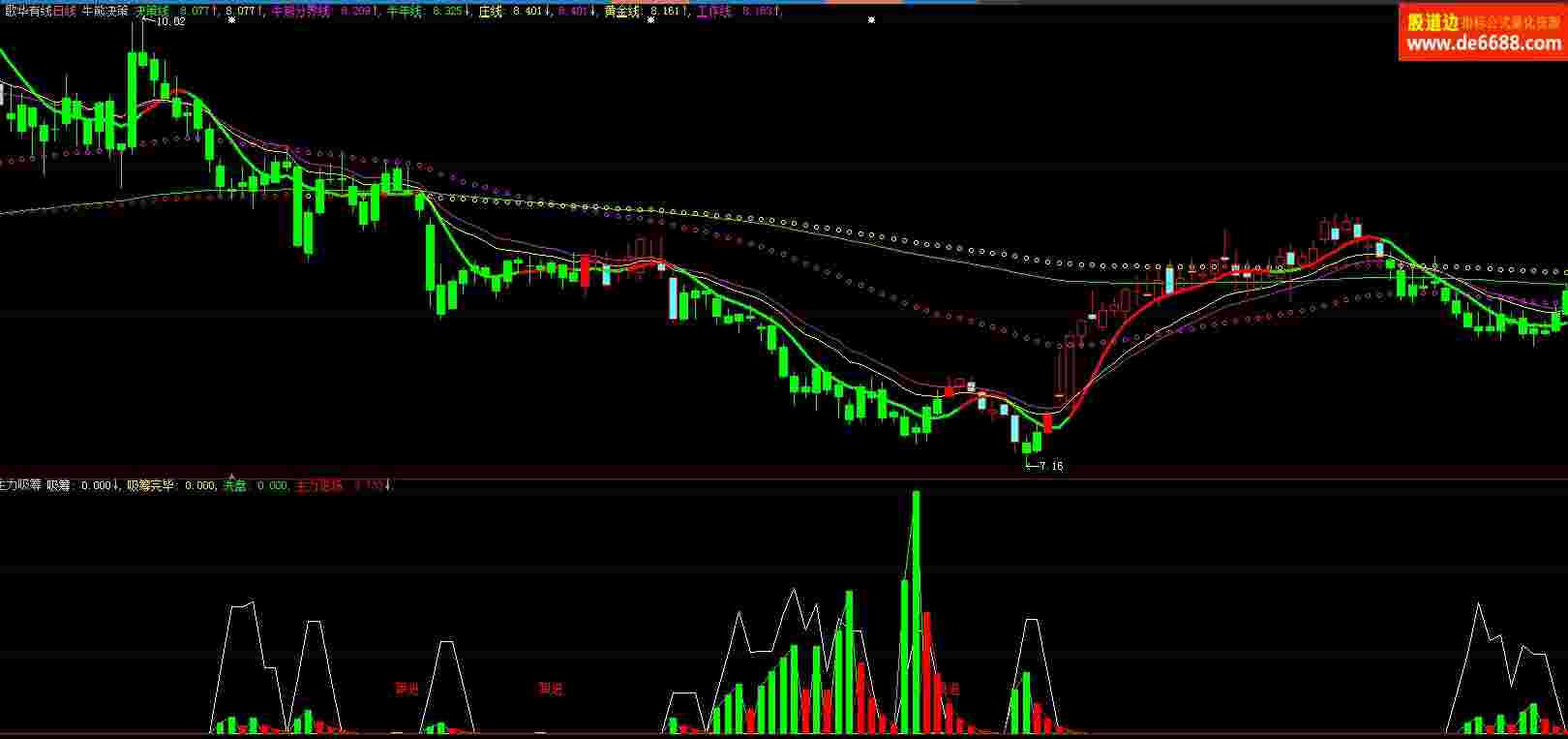Select the 黄金线 legend label
The width and height of the screenshot is (1568, 739).
[x=619, y=12]
